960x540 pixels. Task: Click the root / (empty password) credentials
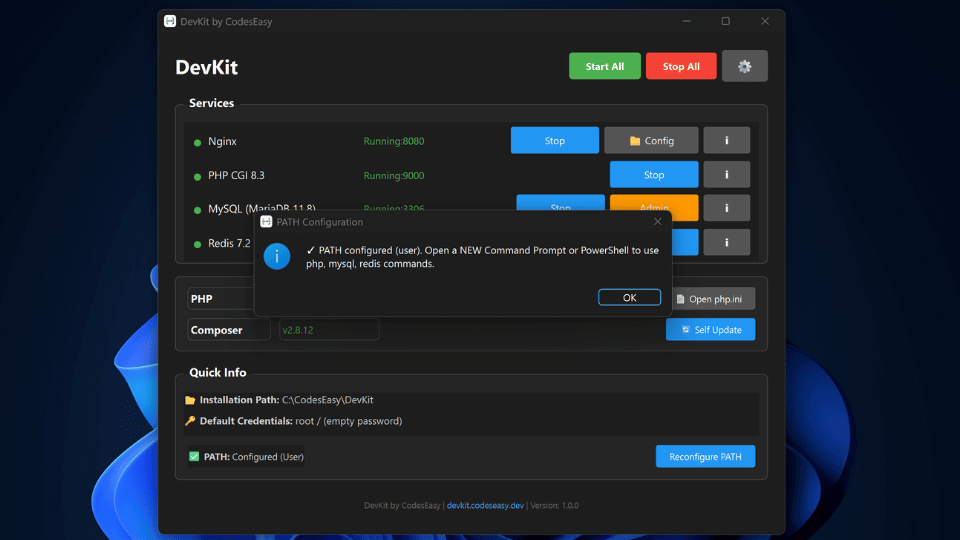click(348, 421)
